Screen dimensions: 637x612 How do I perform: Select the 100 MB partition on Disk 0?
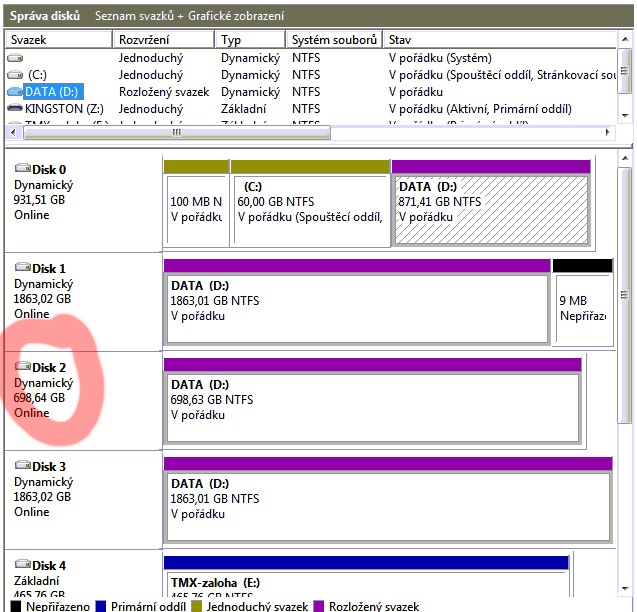(195, 210)
